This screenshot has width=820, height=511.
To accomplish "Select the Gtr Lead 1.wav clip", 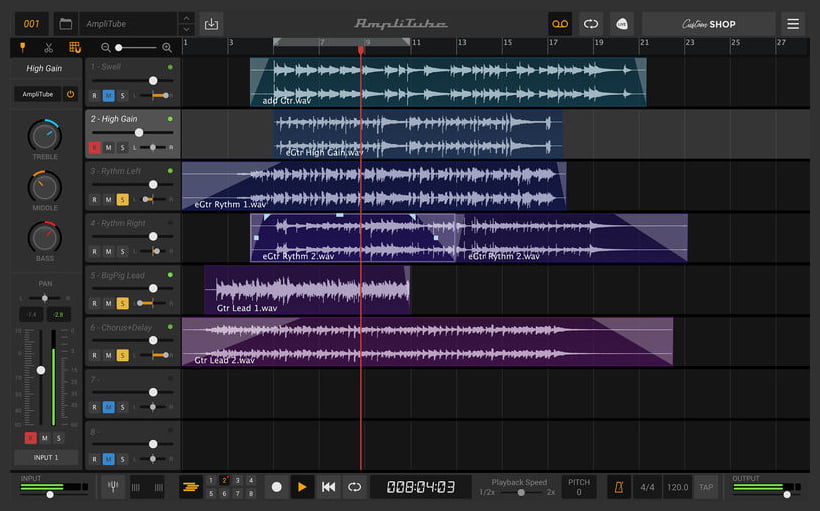I will pos(307,289).
